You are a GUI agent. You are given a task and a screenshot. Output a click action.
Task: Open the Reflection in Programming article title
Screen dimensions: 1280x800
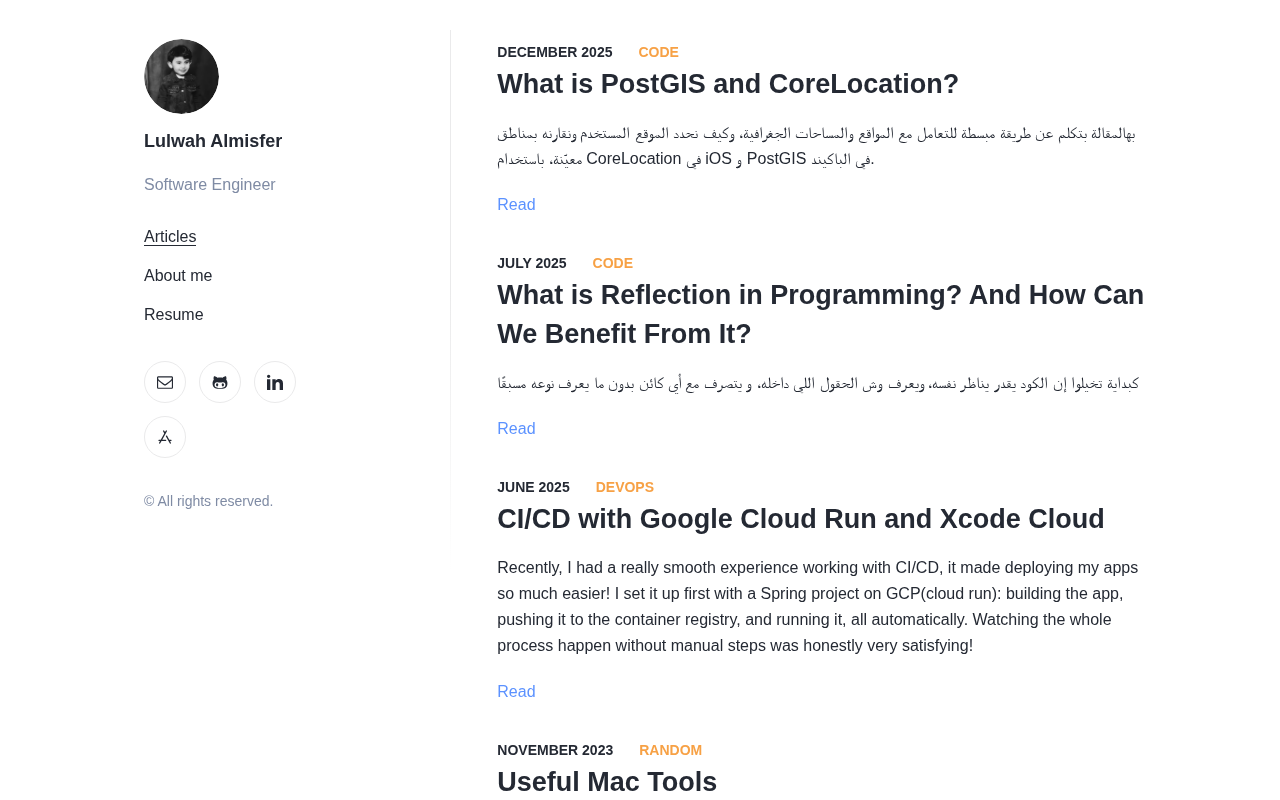pos(820,314)
